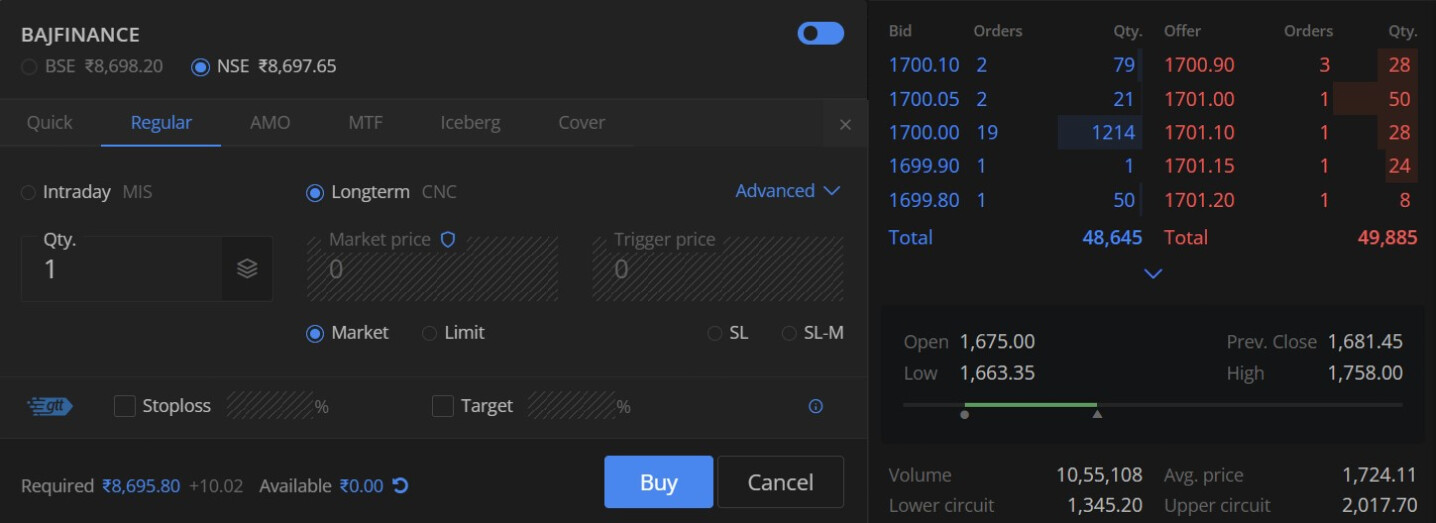1436x523 pixels.
Task: Expand Advanced options dropdown
Action: click(x=788, y=191)
